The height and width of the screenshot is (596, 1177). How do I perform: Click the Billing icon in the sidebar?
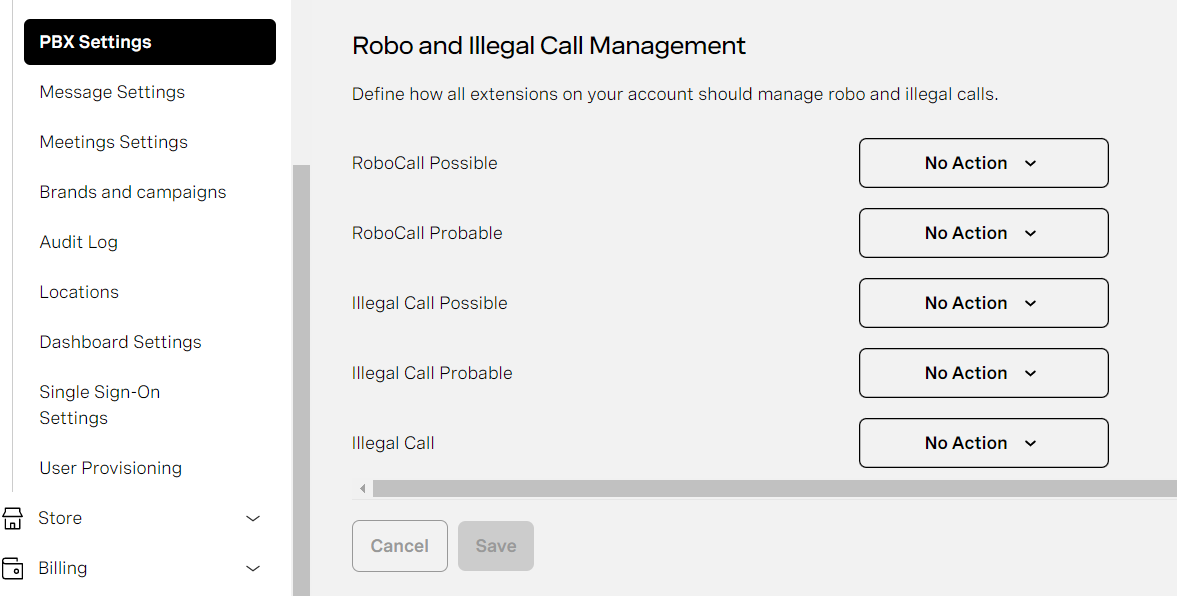13,568
